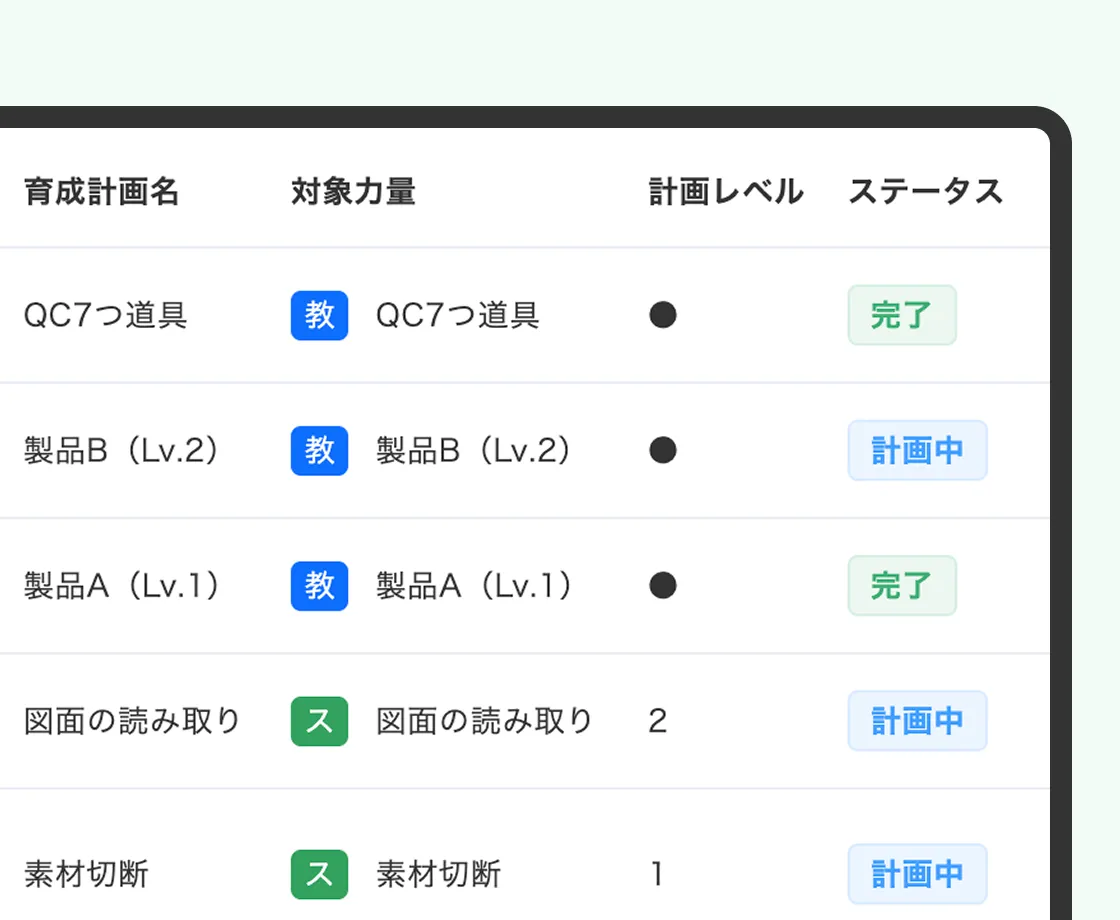Click the 計画中 badge for 製品B（Lv.2）
This screenshot has width=1120, height=920.
click(x=917, y=451)
